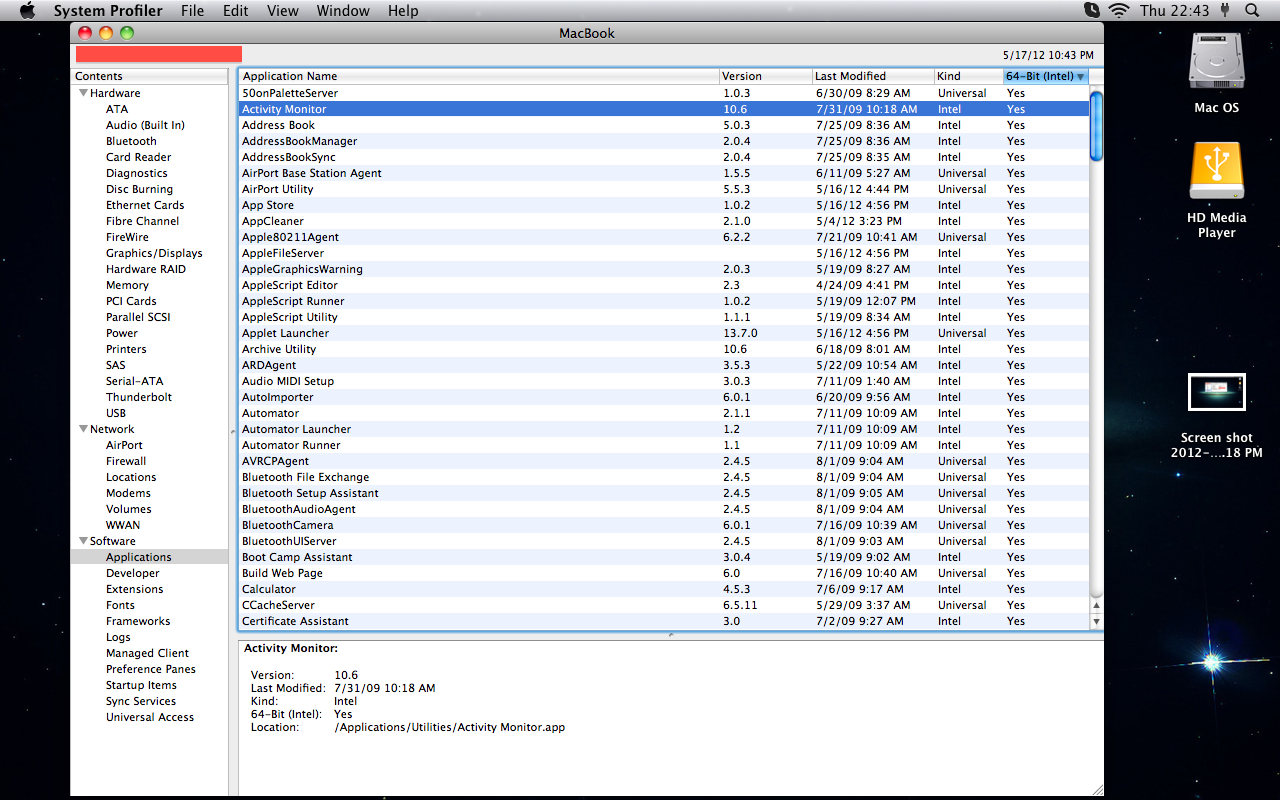Open the Edit menu

point(236,10)
